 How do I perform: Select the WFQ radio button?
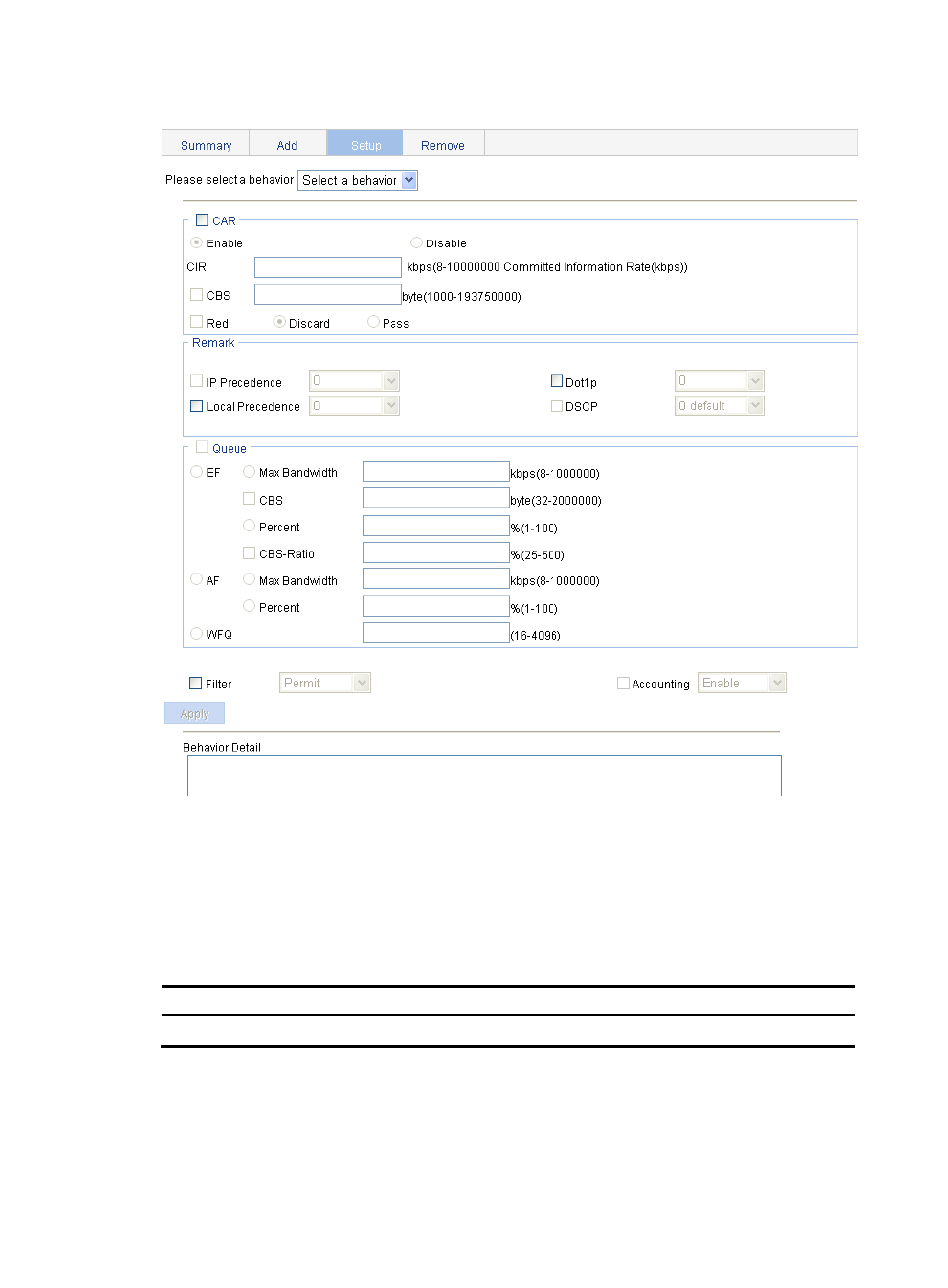[x=196, y=634]
